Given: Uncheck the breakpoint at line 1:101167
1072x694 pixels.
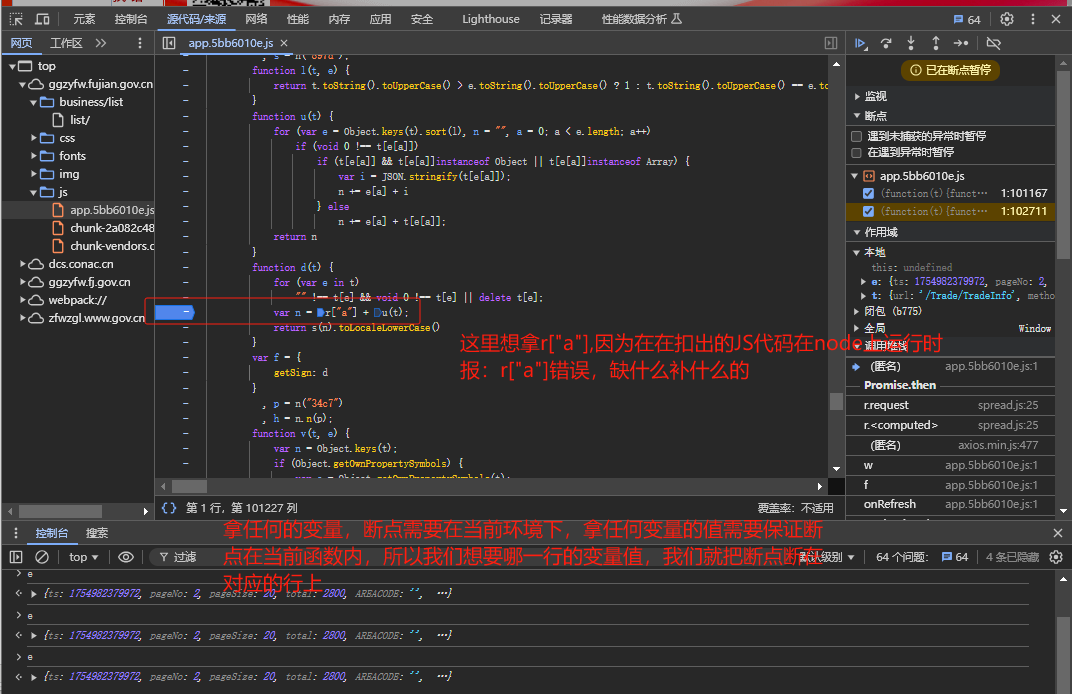Looking at the screenshot, I should click(x=868, y=193).
